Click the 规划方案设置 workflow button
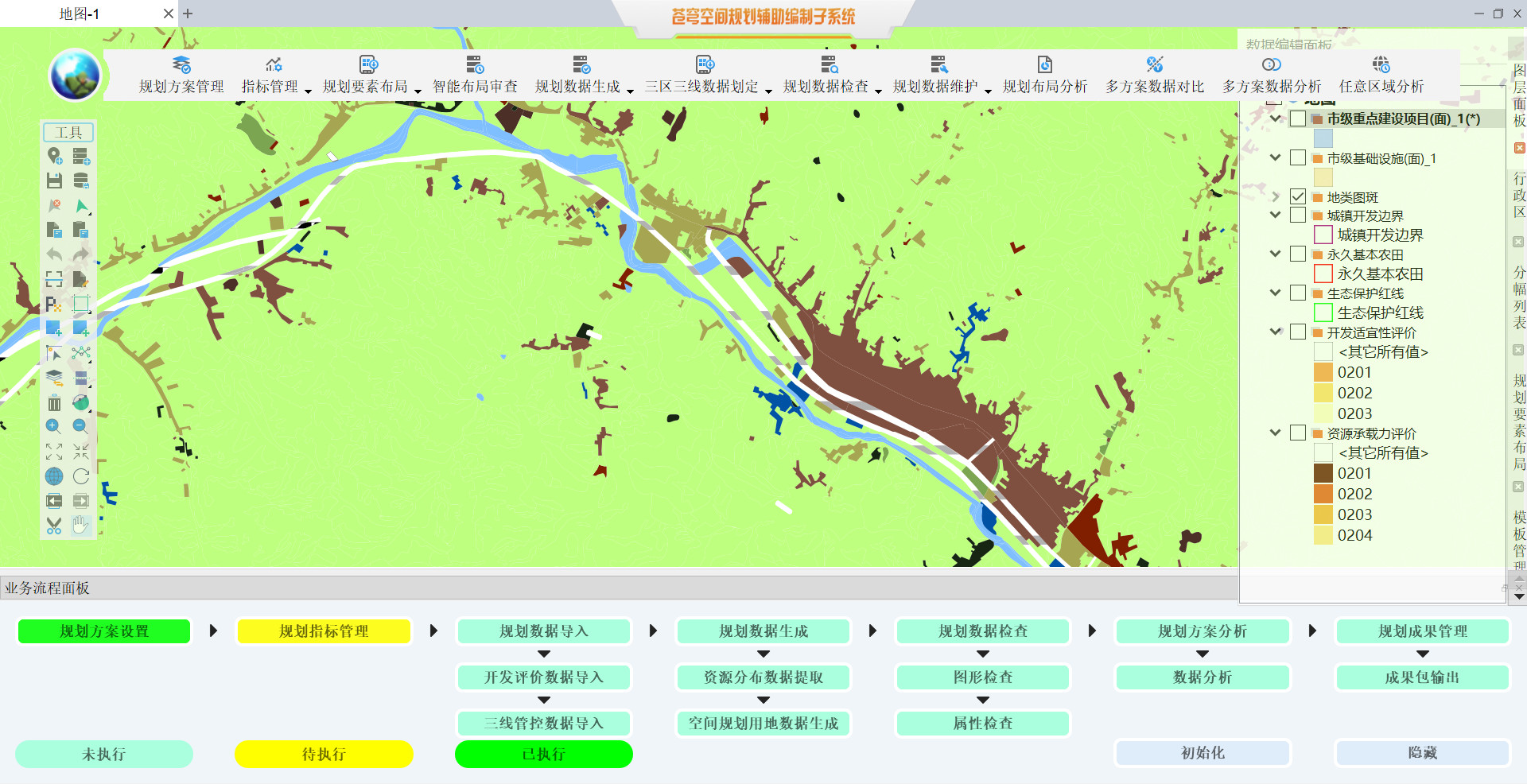1527x784 pixels. (x=104, y=631)
